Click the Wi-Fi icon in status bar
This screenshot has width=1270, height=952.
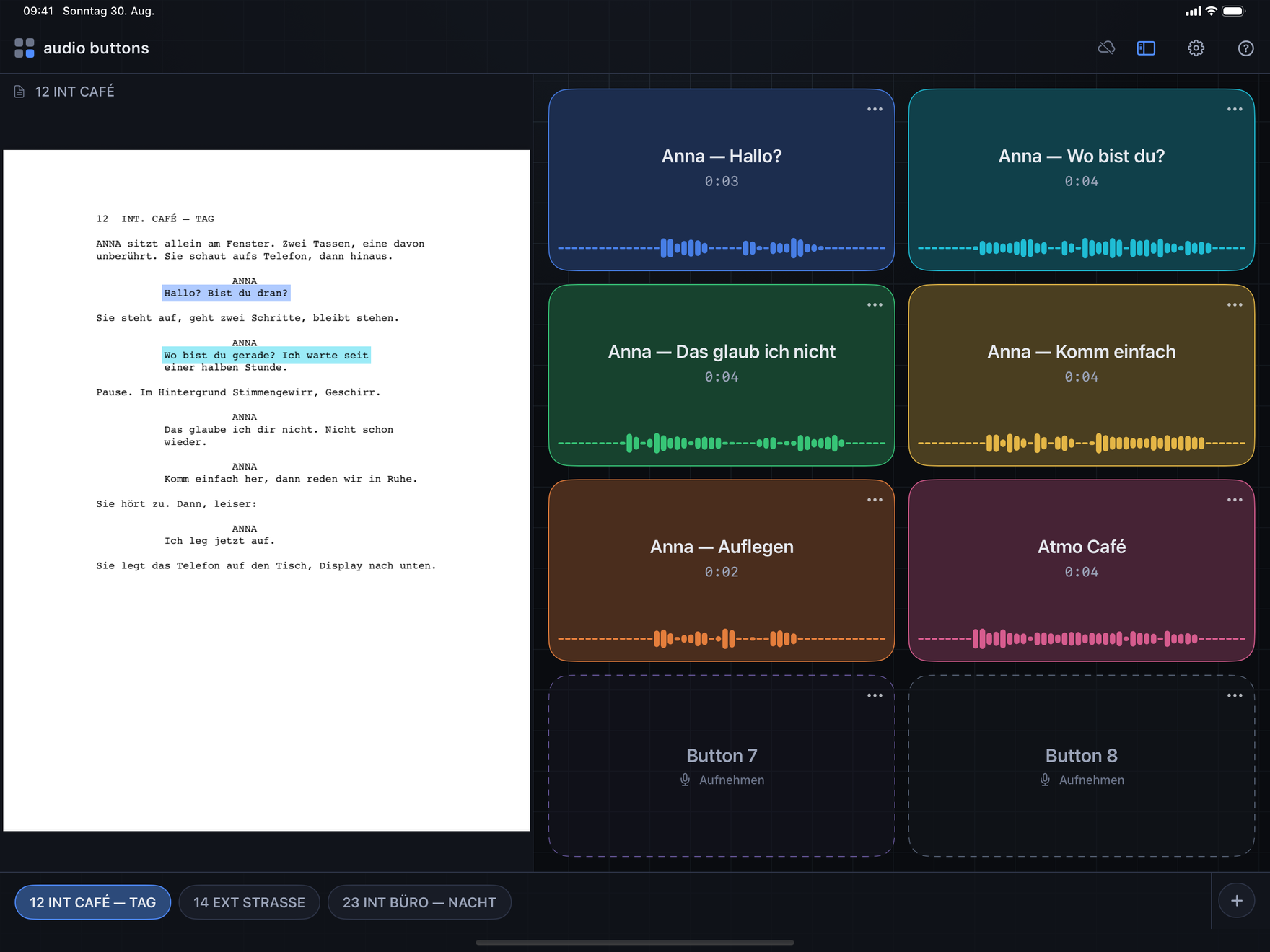(1212, 11)
